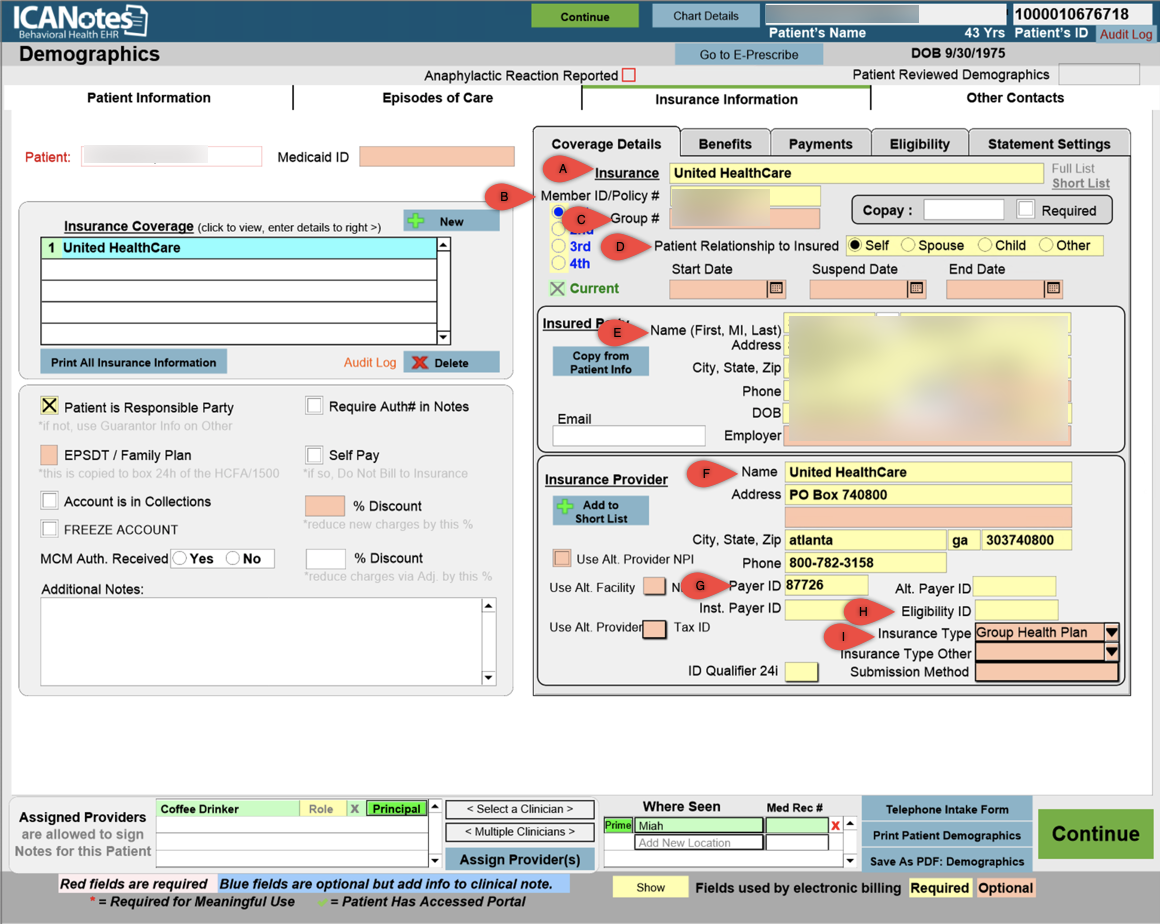Enable the Account is in Collections checkbox

click(49, 501)
